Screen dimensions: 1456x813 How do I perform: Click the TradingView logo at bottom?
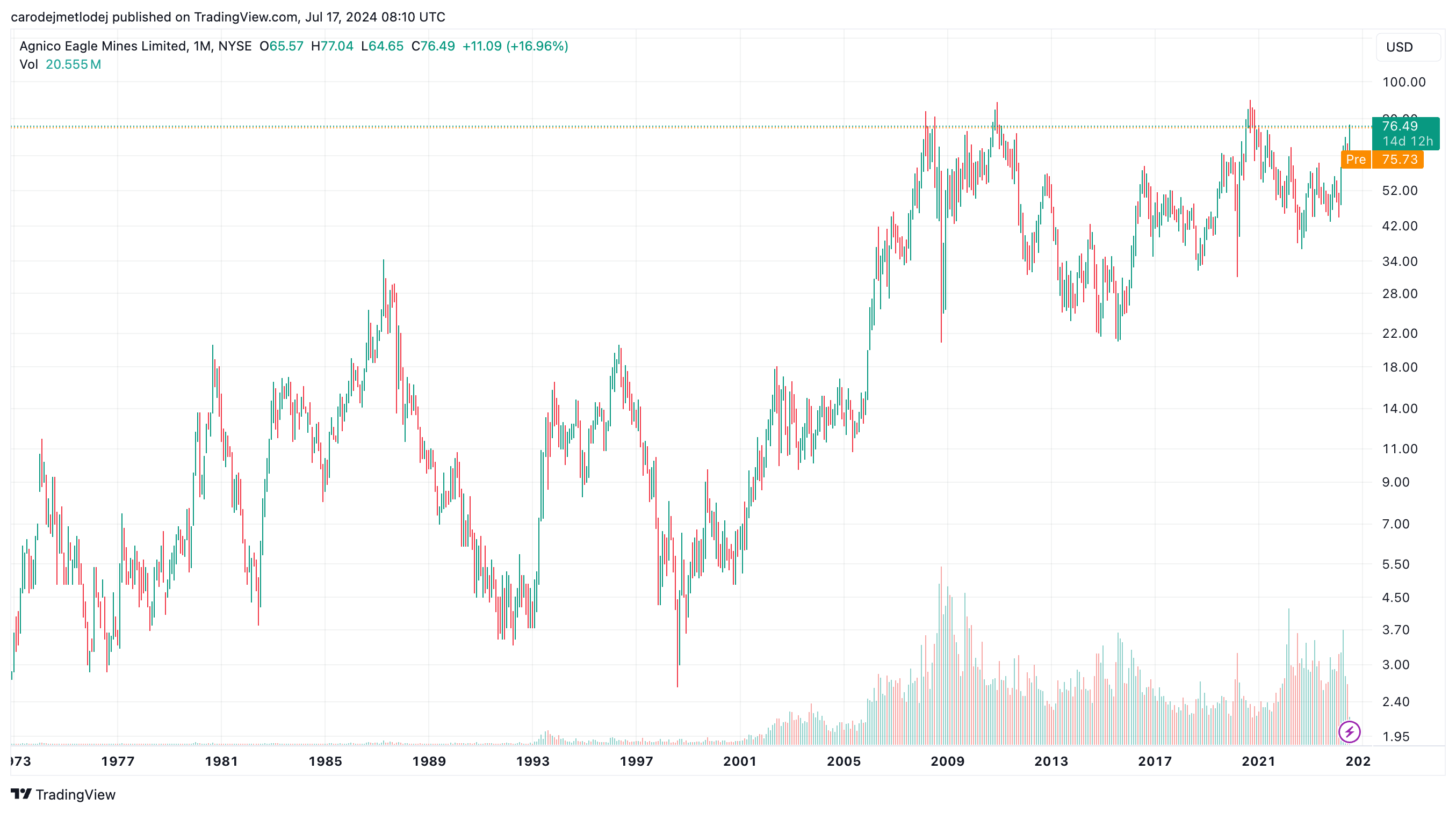tap(63, 794)
